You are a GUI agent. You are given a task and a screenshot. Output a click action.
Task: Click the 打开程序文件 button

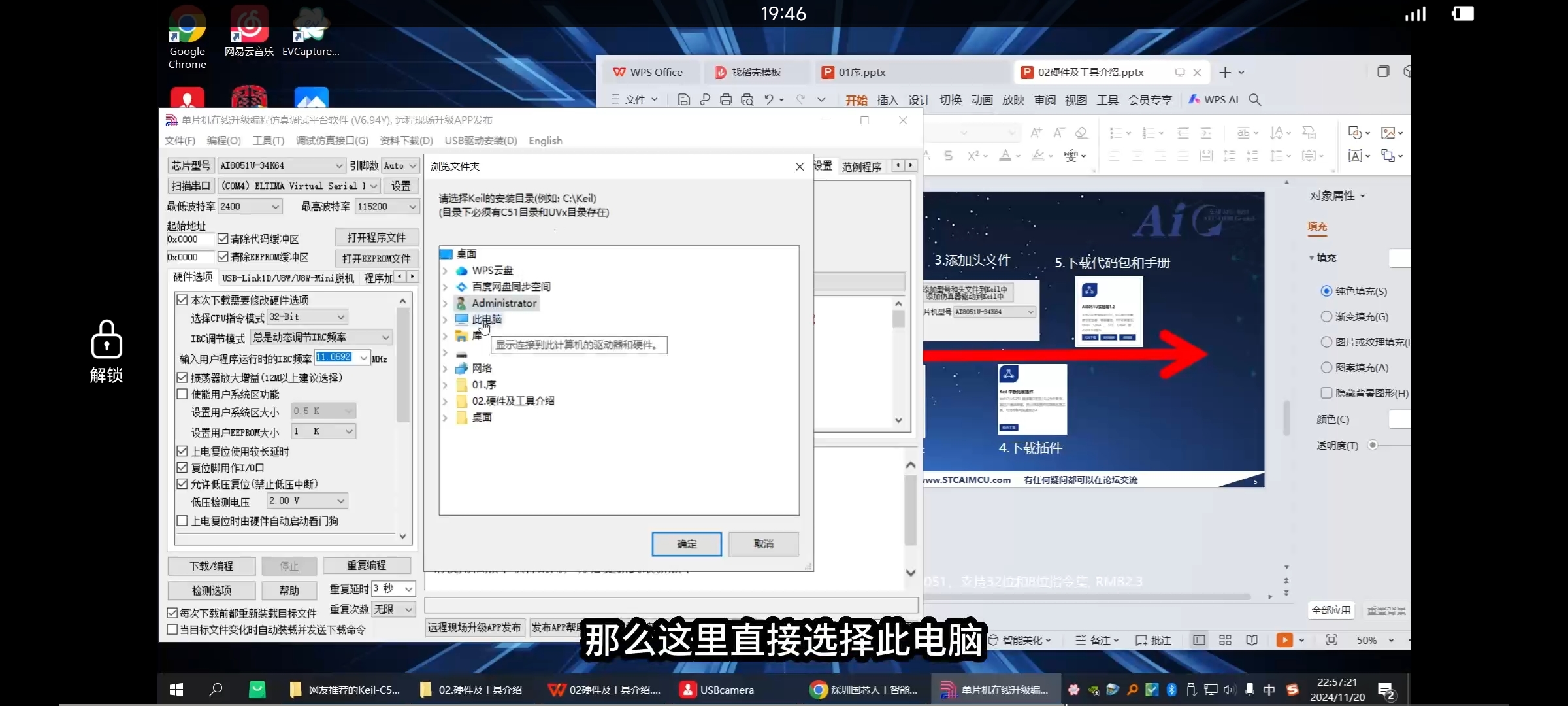pos(376,238)
